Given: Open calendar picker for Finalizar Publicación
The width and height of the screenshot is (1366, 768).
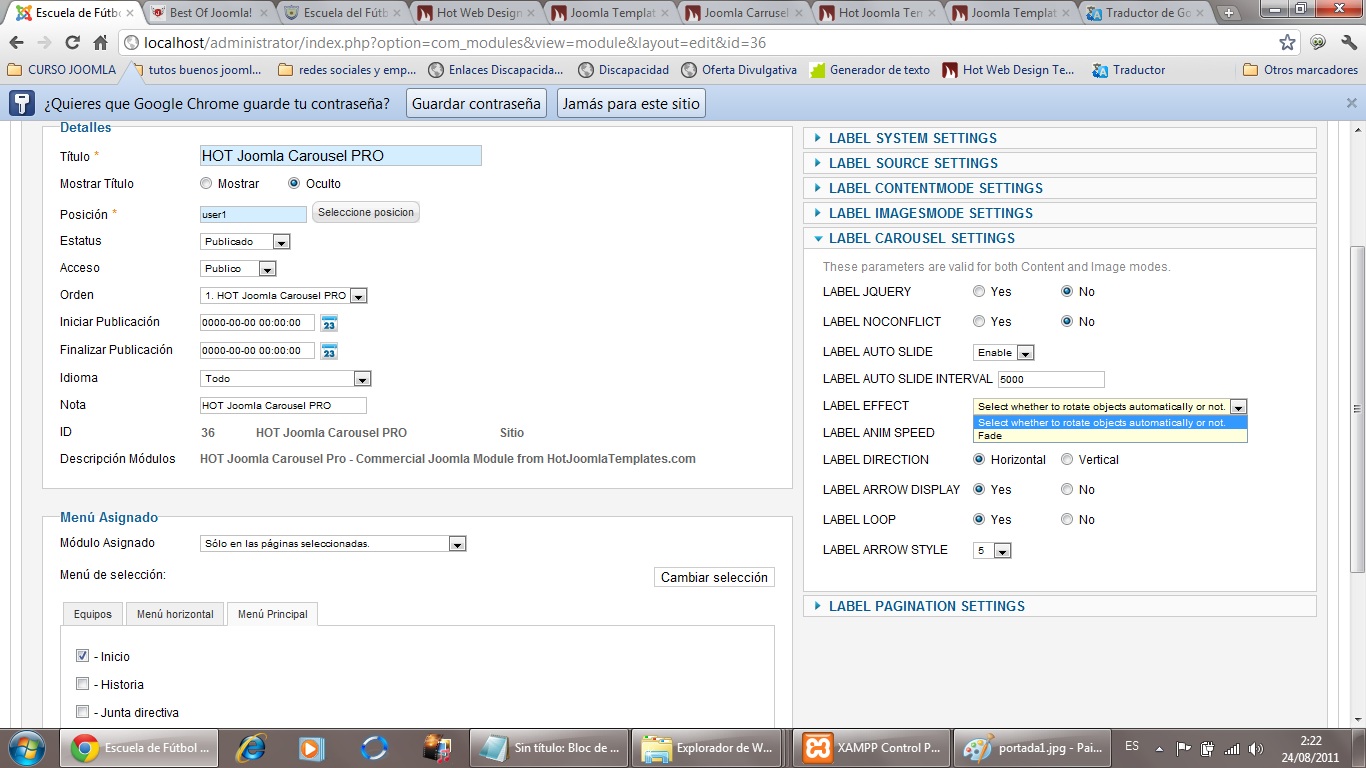Looking at the screenshot, I should (329, 351).
